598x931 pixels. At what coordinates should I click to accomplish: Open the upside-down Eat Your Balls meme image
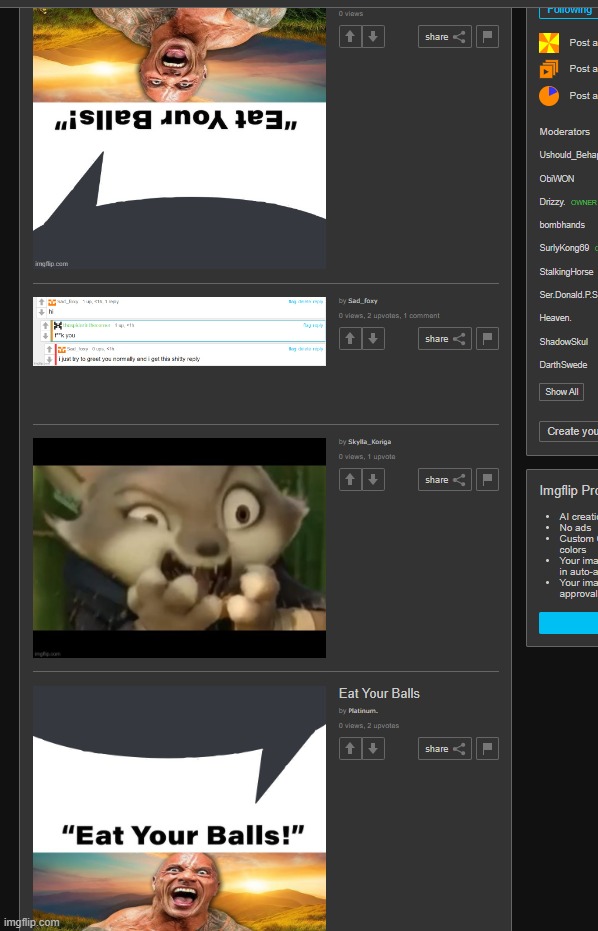(179, 138)
